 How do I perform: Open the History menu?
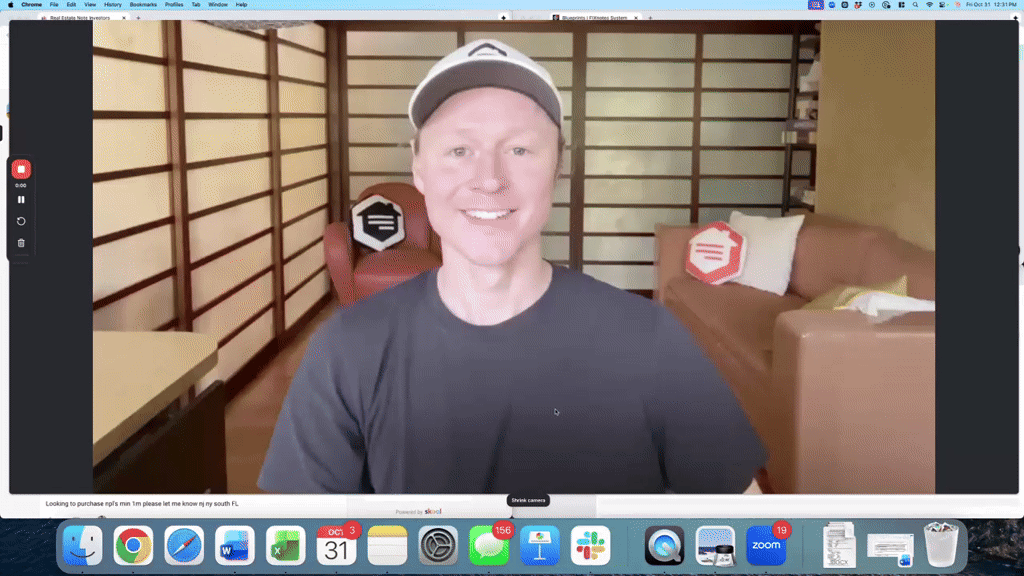pos(112,5)
